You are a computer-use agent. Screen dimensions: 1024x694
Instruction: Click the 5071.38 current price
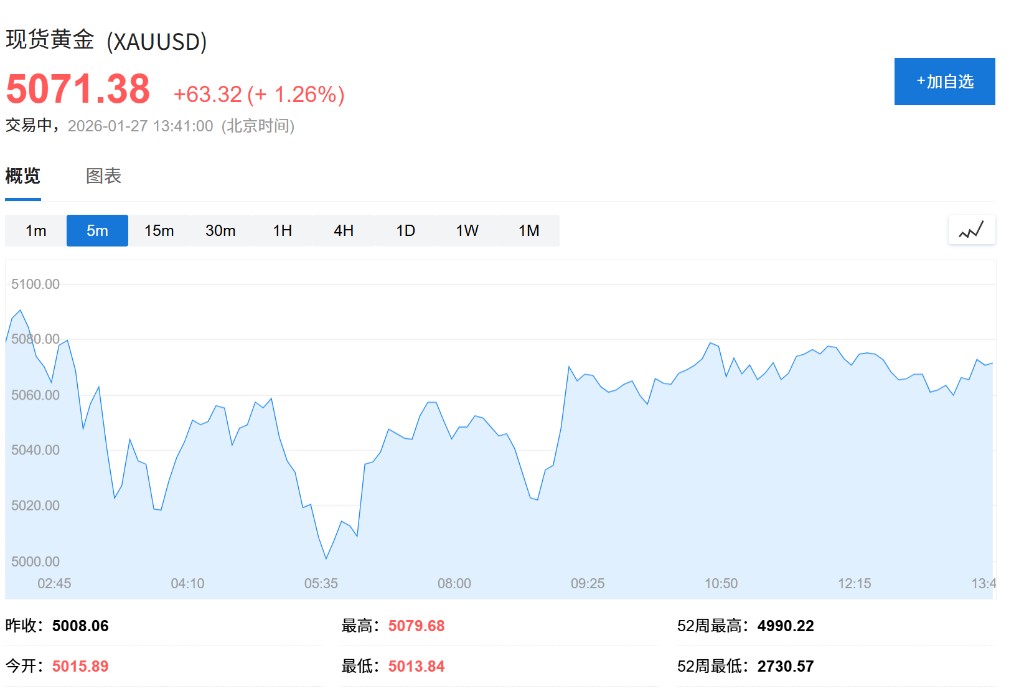point(78,90)
